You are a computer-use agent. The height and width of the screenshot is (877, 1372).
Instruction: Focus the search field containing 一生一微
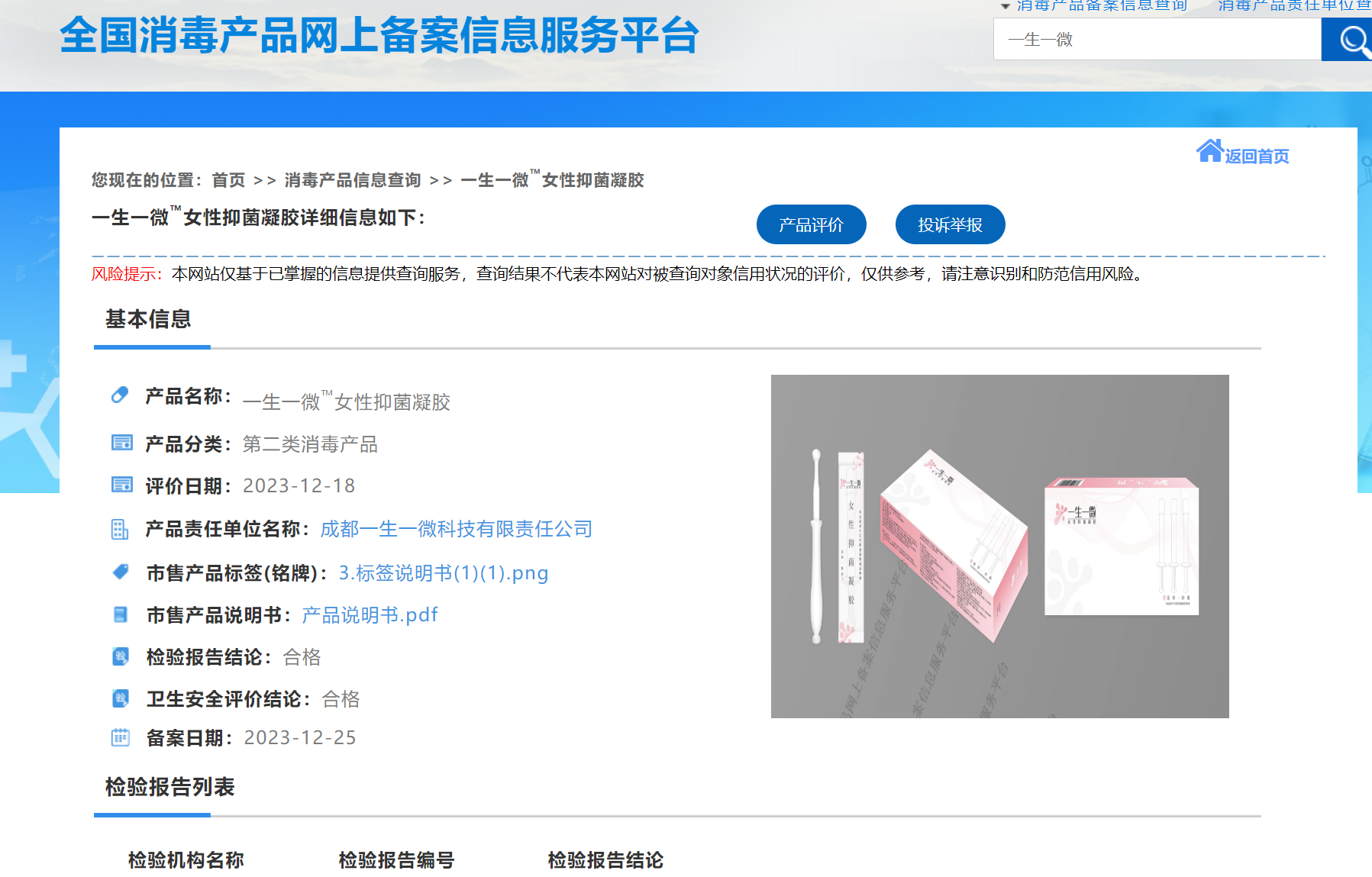click(1157, 39)
